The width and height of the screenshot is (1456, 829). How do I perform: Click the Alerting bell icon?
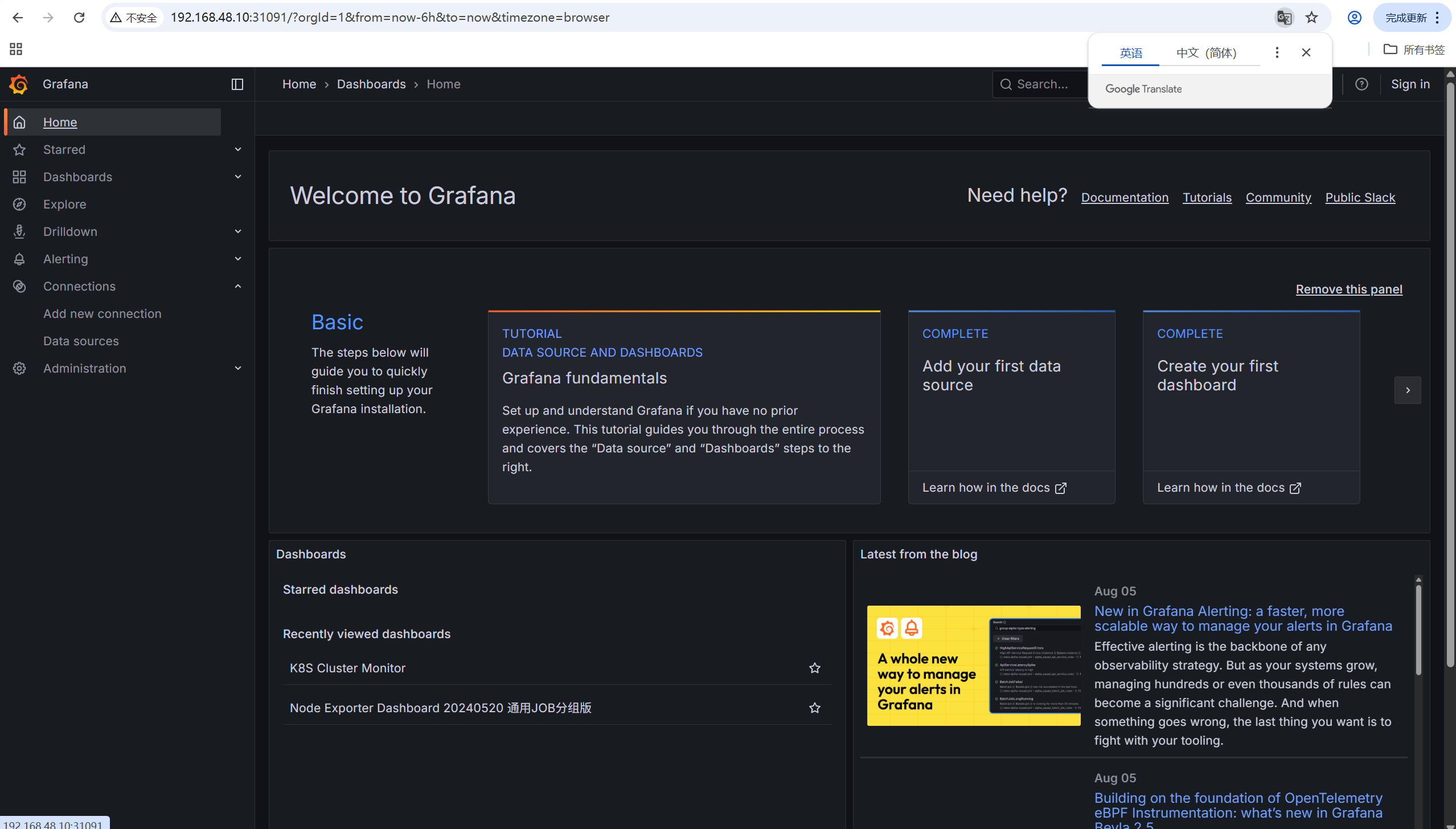pos(19,259)
